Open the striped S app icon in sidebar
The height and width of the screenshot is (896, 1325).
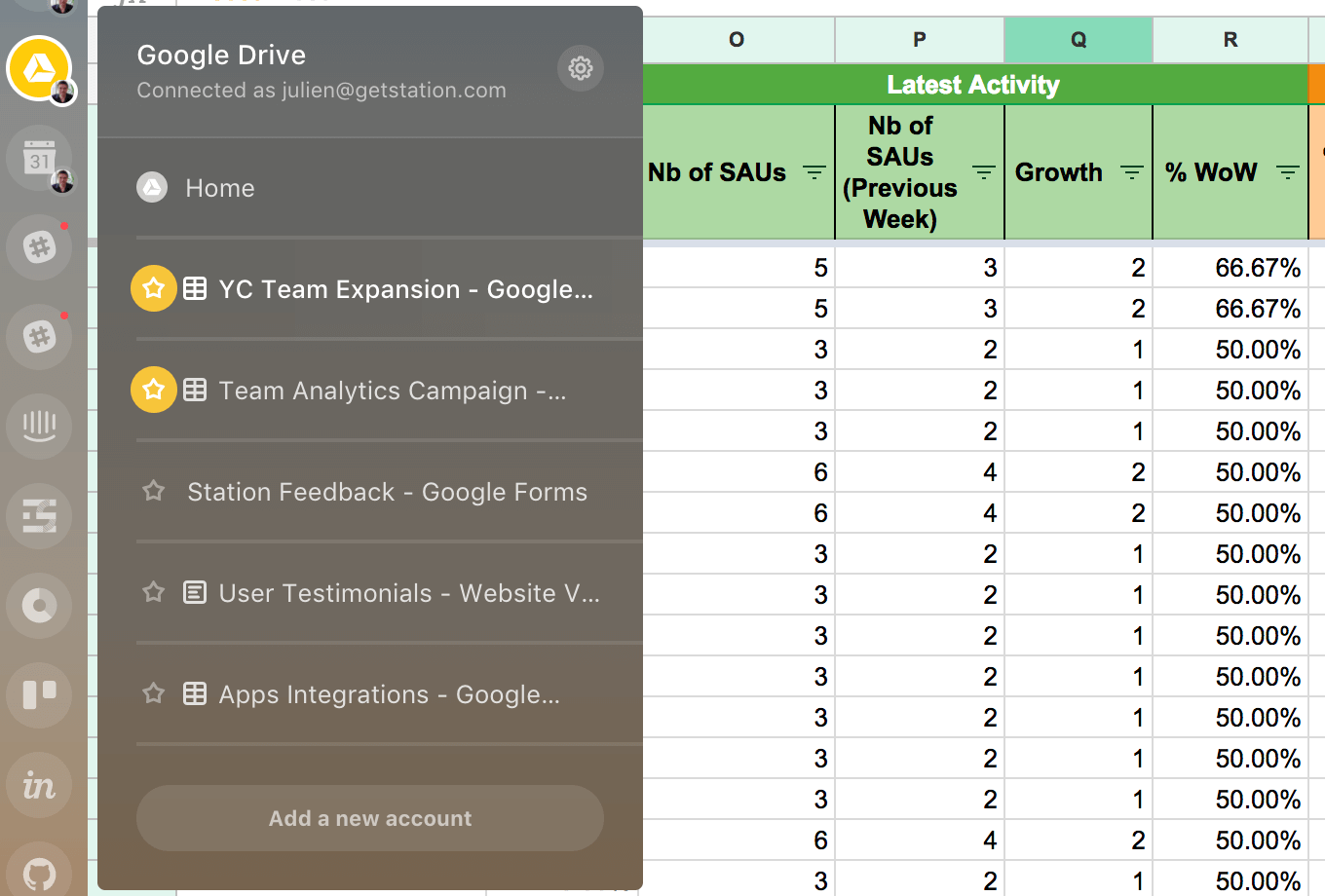[39, 516]
